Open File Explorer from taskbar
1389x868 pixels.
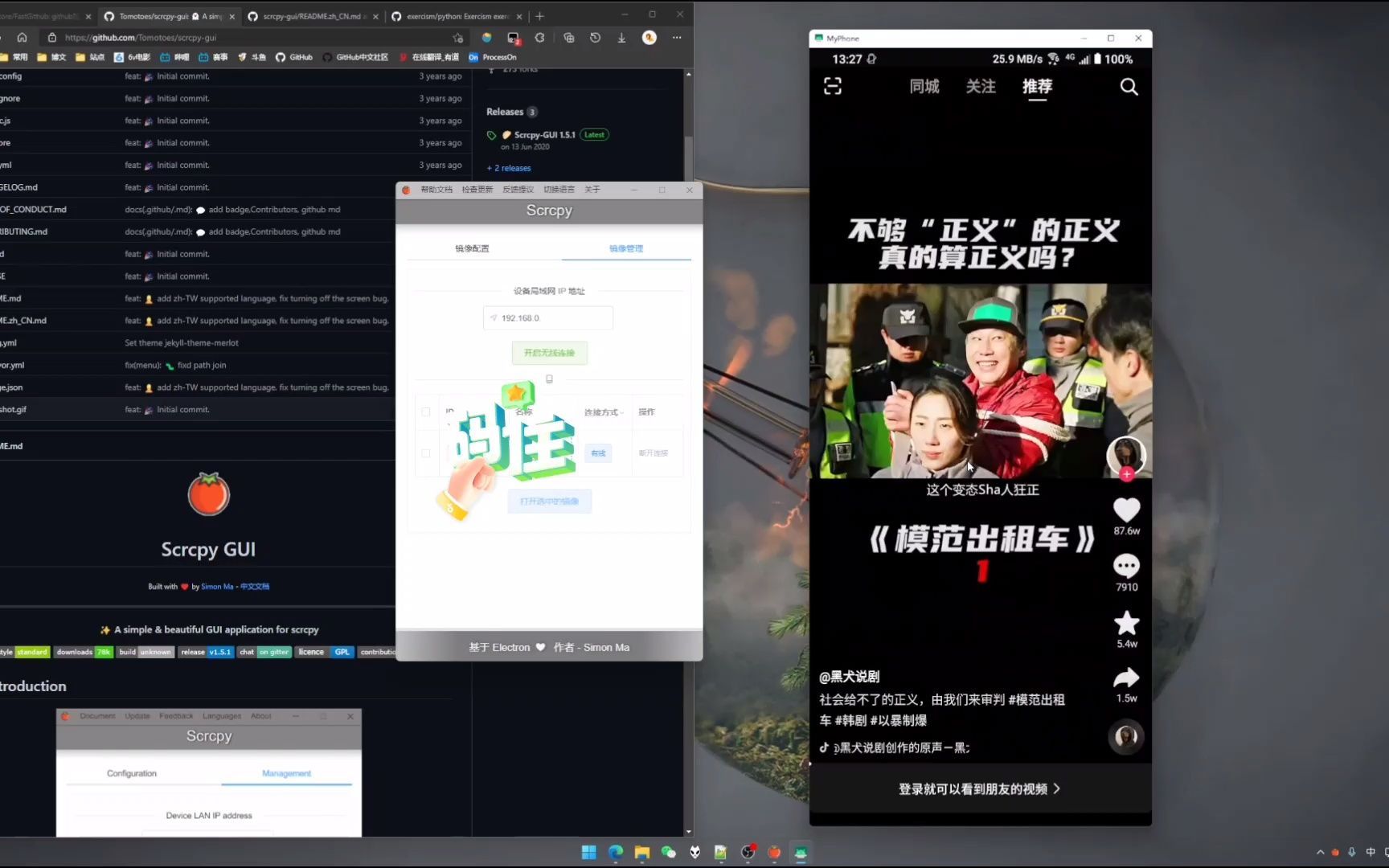(642, 852)
